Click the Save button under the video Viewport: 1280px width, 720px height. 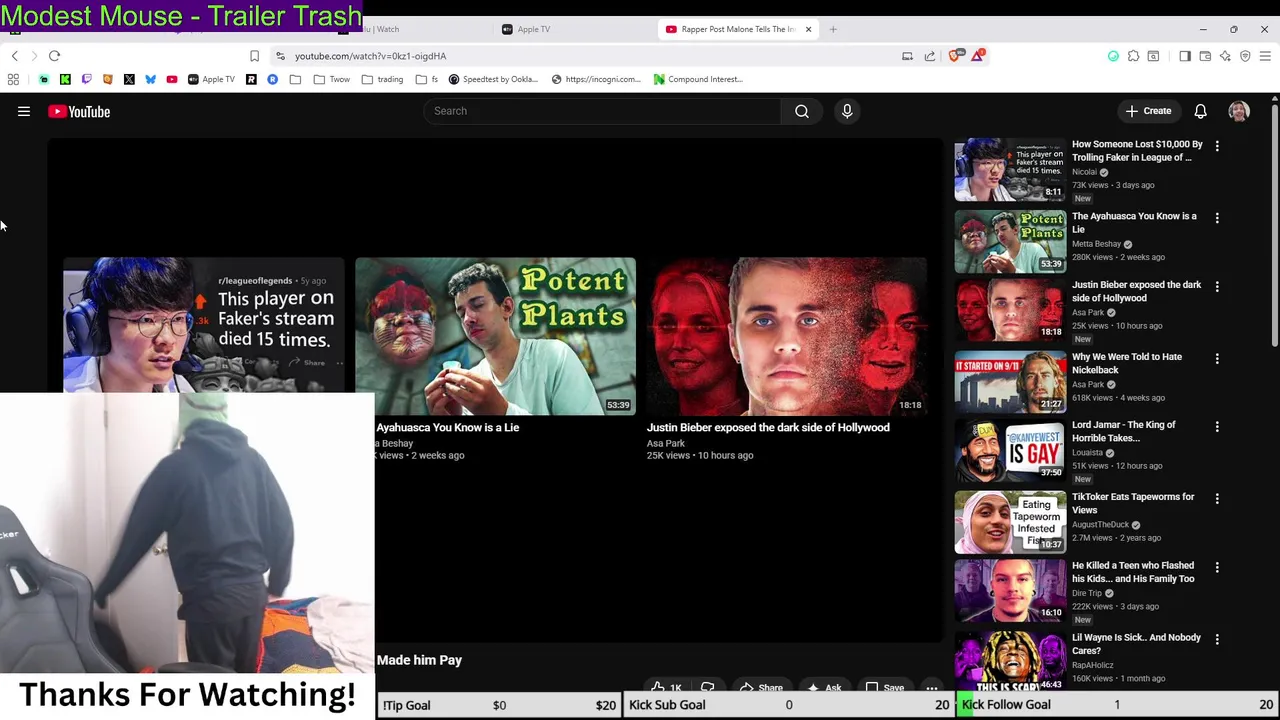coord(885,687)
